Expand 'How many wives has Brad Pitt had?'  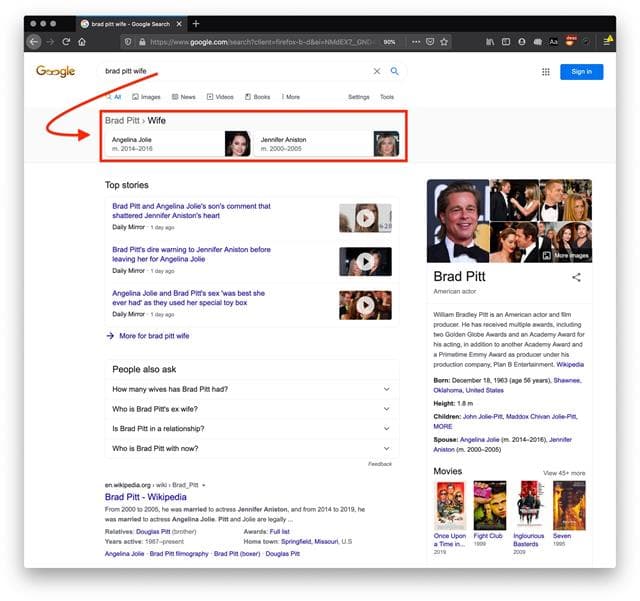(251, 389)
